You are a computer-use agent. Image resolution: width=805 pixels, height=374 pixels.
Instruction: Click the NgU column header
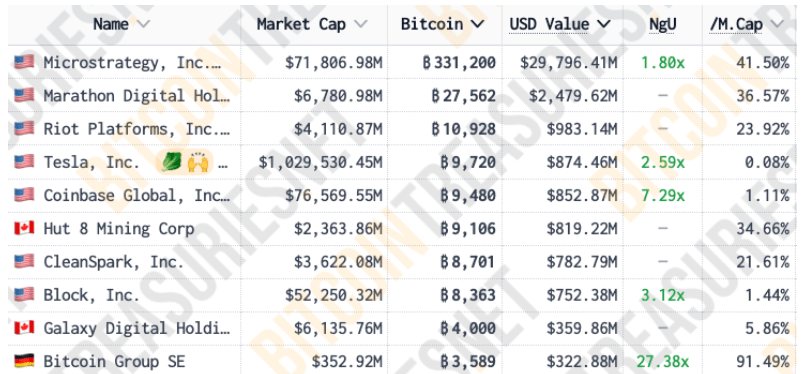tap(662, 24)
